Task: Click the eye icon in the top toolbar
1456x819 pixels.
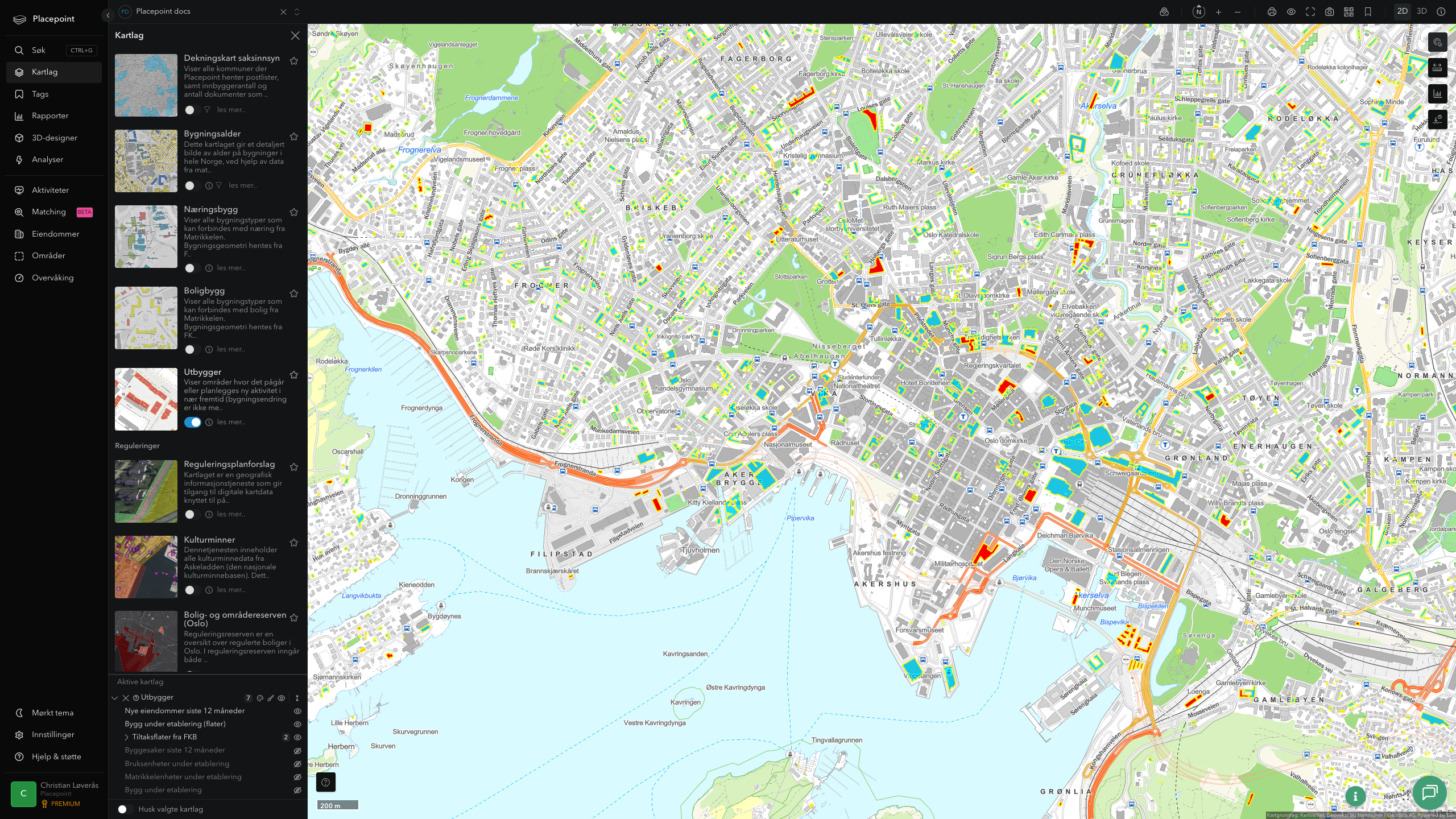Action: (1291, 12)
